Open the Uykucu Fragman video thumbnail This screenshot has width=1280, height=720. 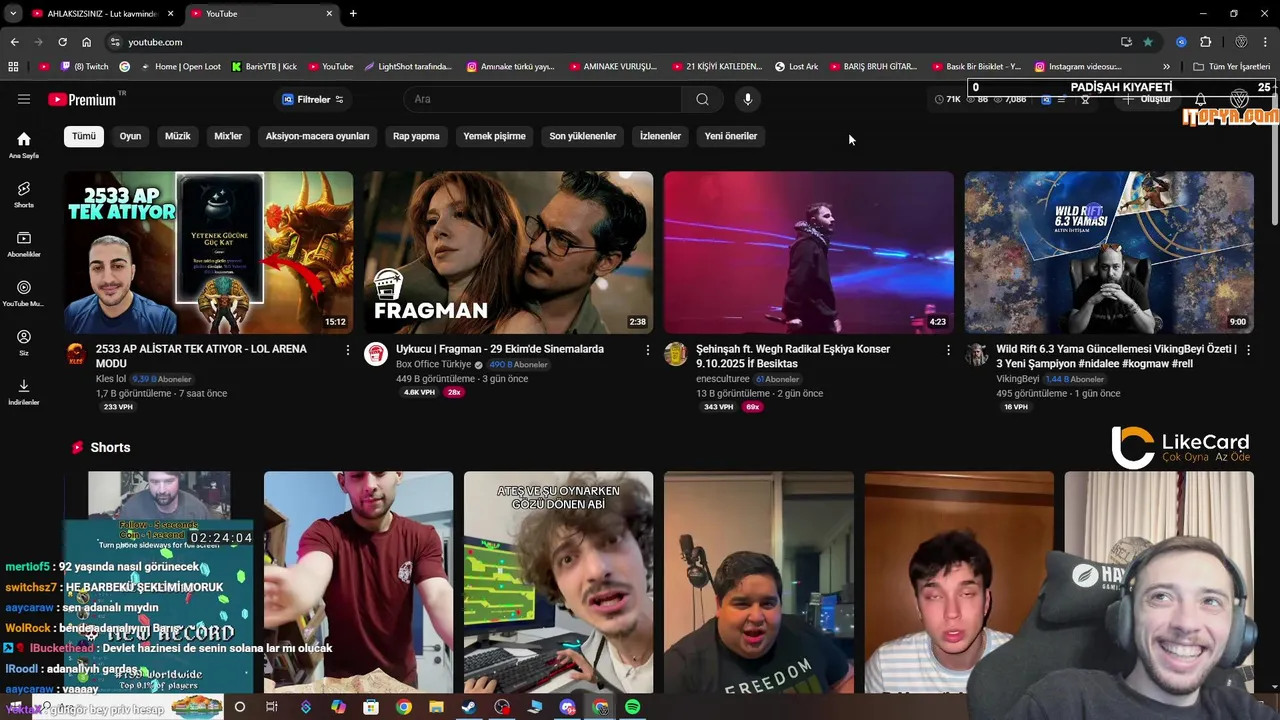click(x=509, y=252)
